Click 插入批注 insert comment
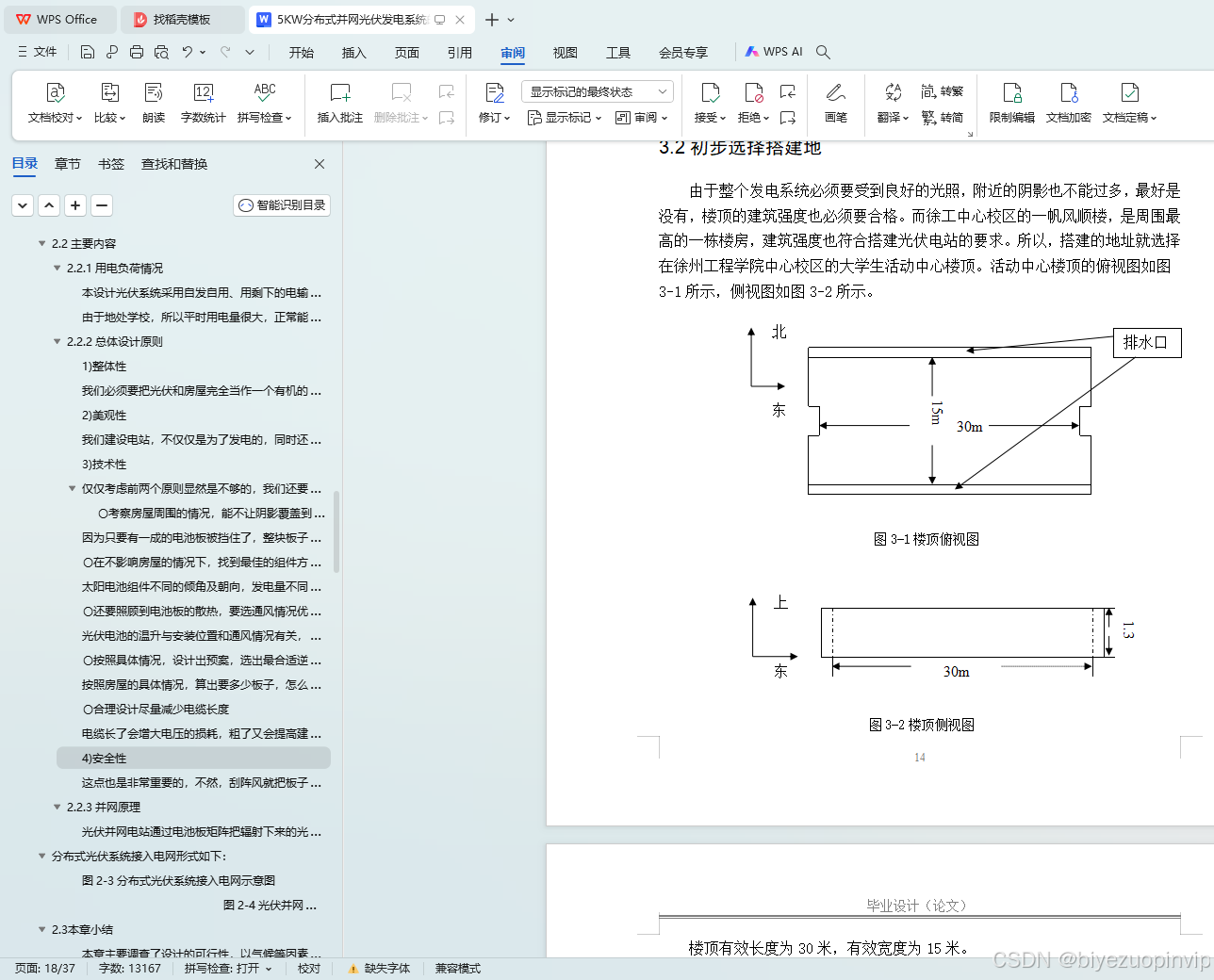The image size is (1214, 980). coord(339,104)
